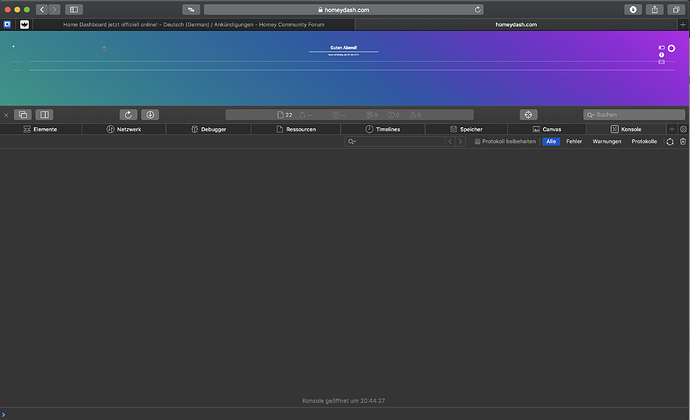The width and height of the screenshot is (690, 420).
Task: Reload page from Web Inspector toolbar
Action: pos(128,114)
